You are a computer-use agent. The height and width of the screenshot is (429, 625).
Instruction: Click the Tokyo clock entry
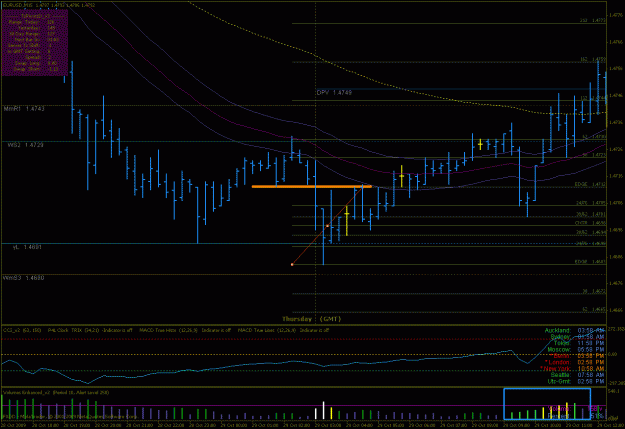[579, 343]
